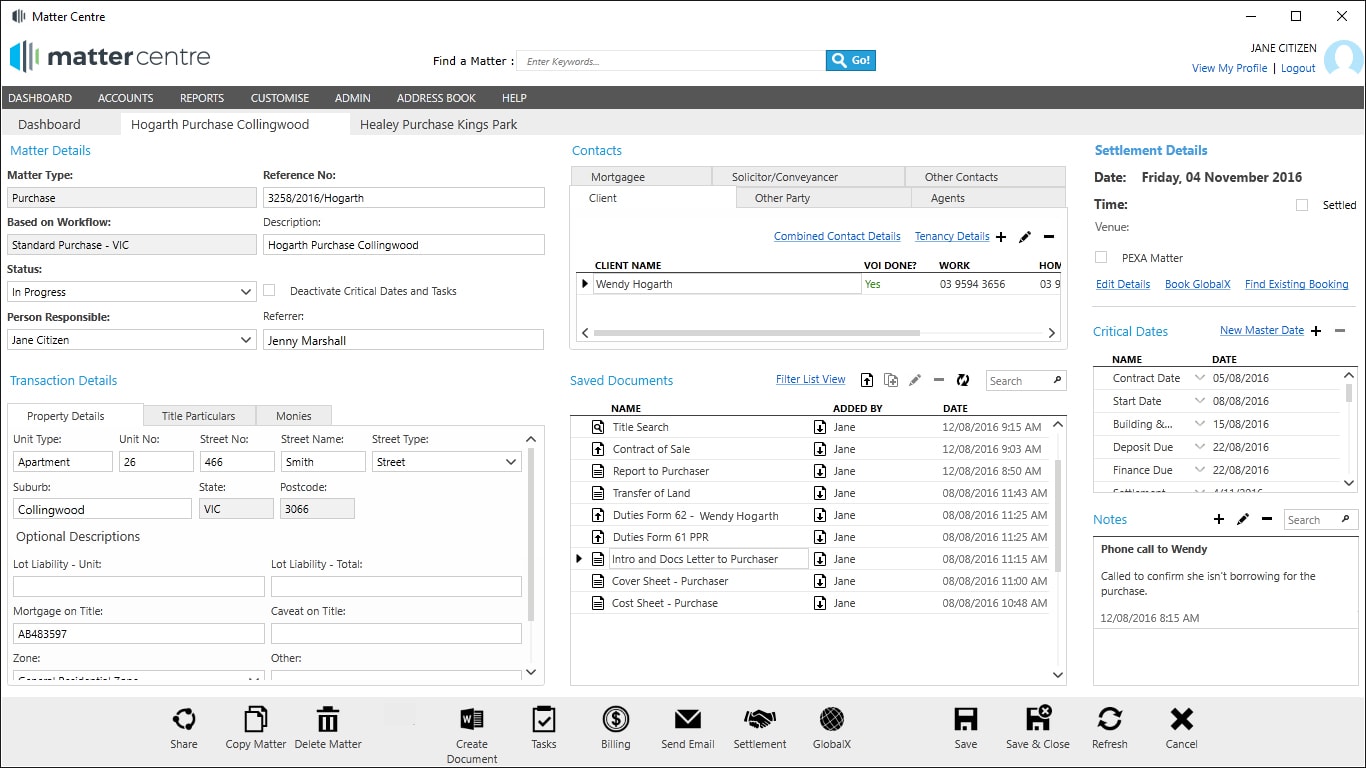Click the Send Email envelope icon
Image resolution: width=1366 pixels, height=768 pixels.
tap(688, 719)
